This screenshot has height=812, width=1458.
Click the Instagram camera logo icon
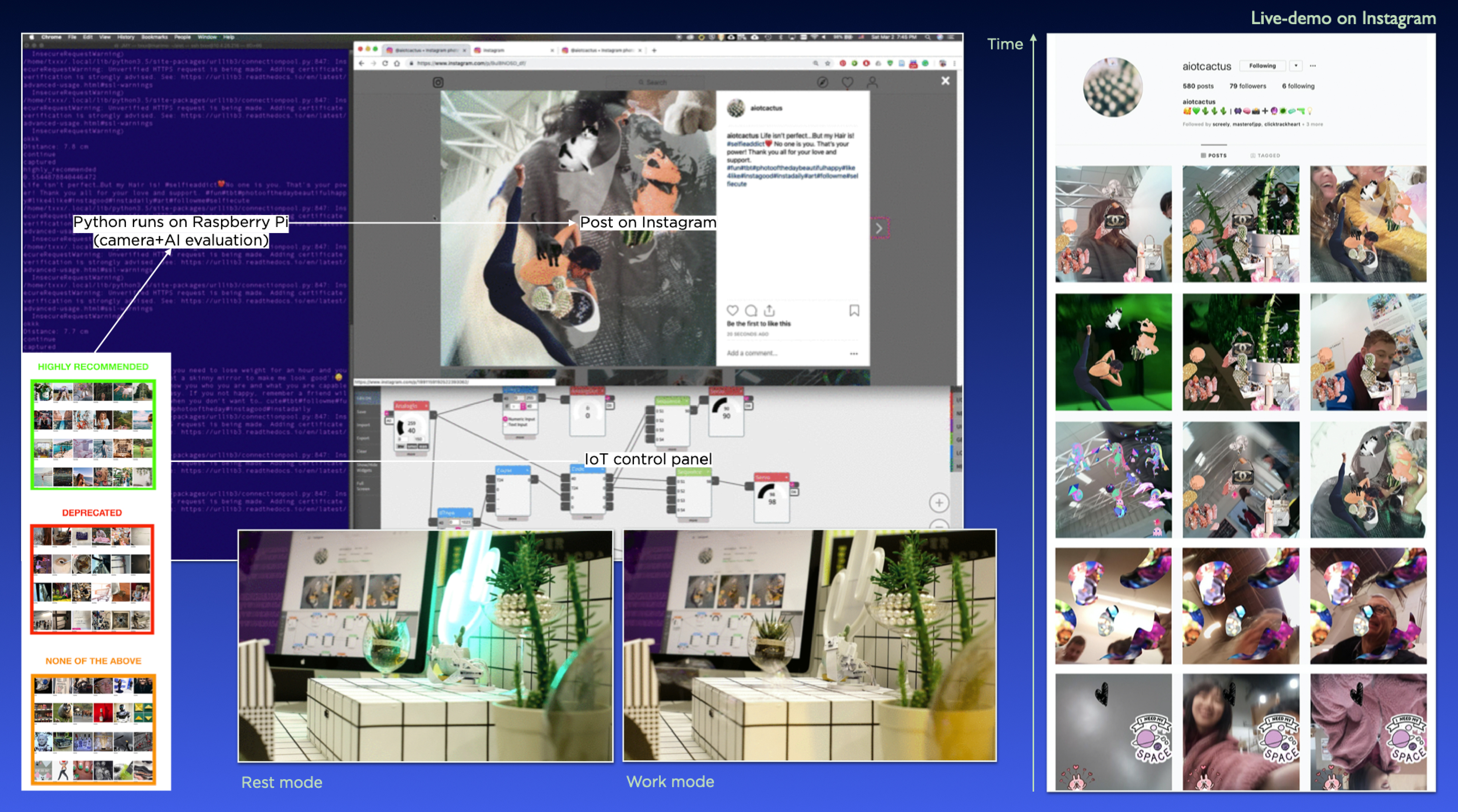438,83
